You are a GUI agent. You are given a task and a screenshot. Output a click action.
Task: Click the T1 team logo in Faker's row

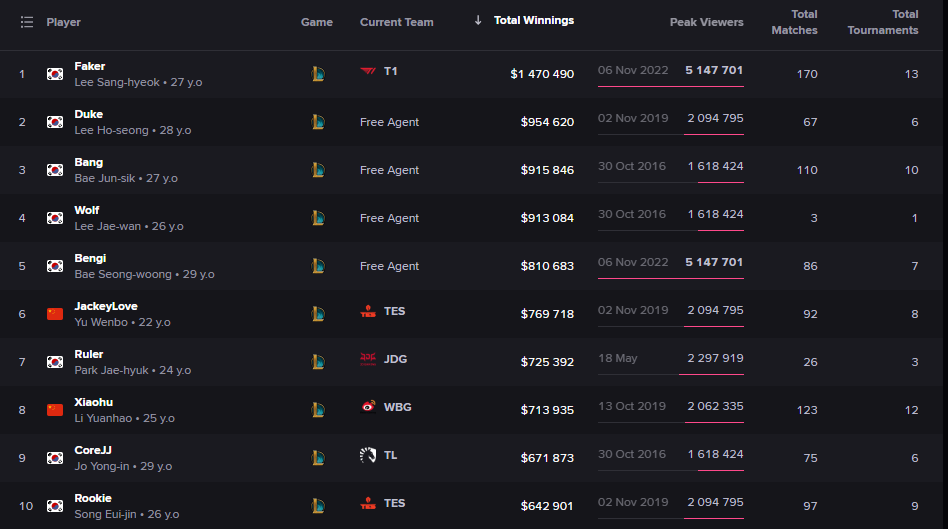point(368,71)
